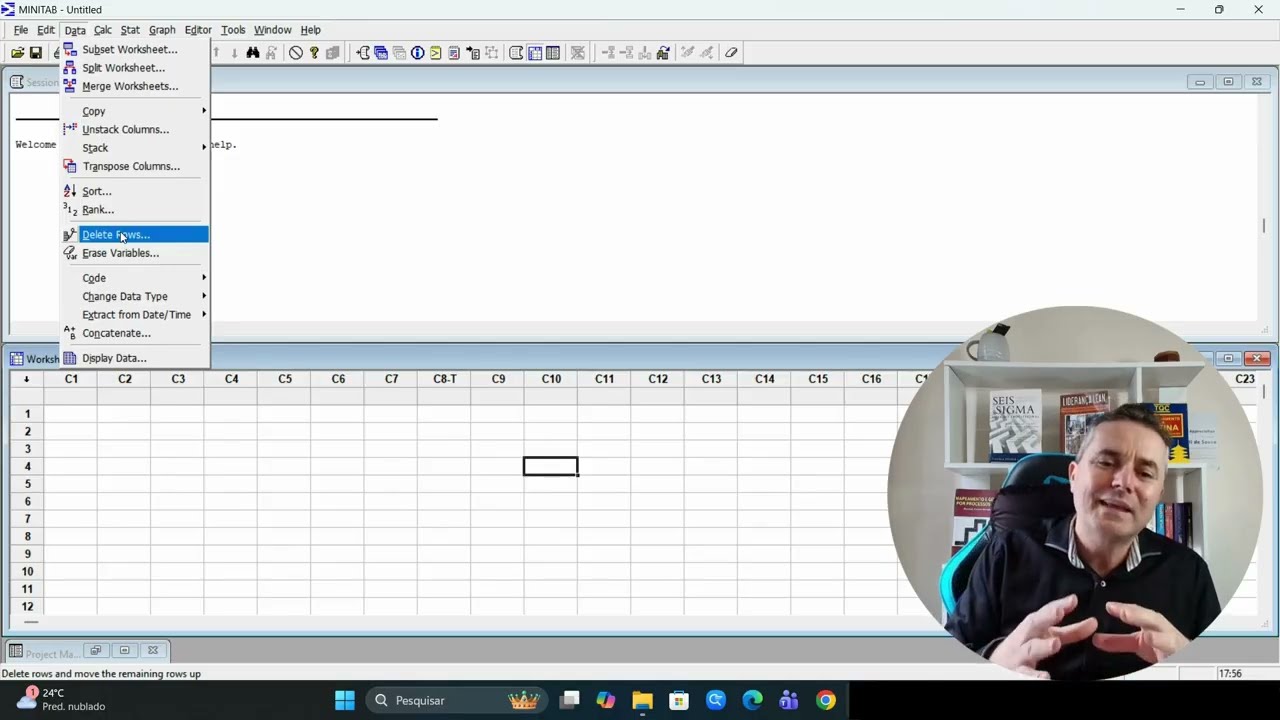Open the Tools menu
This screenshot has height=720, width=1280.
tap(233, 30)
